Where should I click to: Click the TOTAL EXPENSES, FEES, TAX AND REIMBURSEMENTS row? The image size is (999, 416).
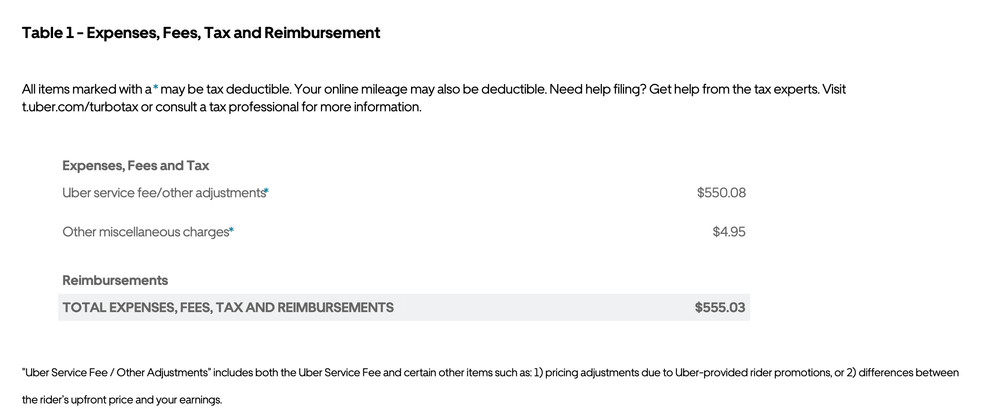(x=404, y=308)
